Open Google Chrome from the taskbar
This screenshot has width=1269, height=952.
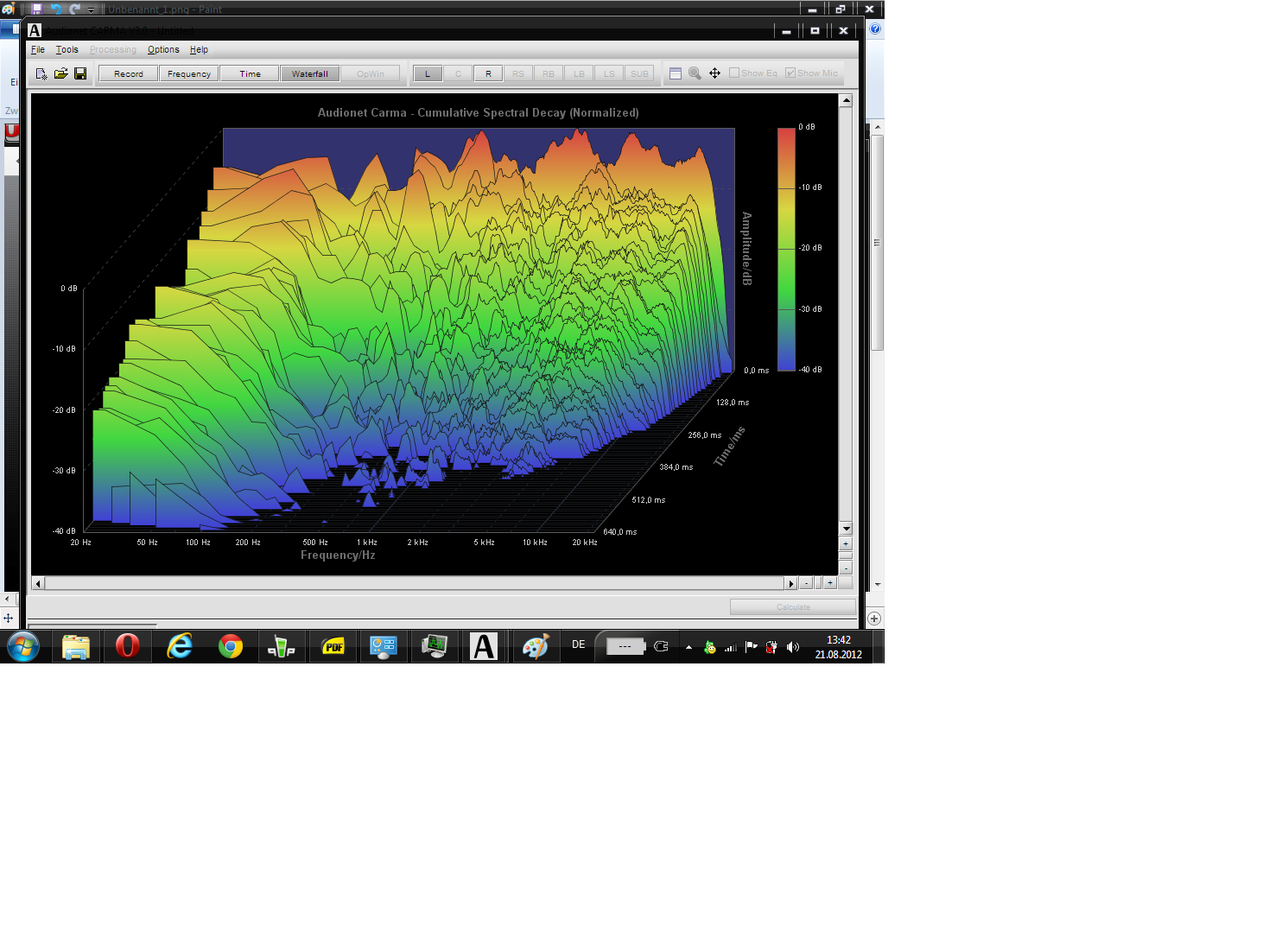(x=231, y=646)
